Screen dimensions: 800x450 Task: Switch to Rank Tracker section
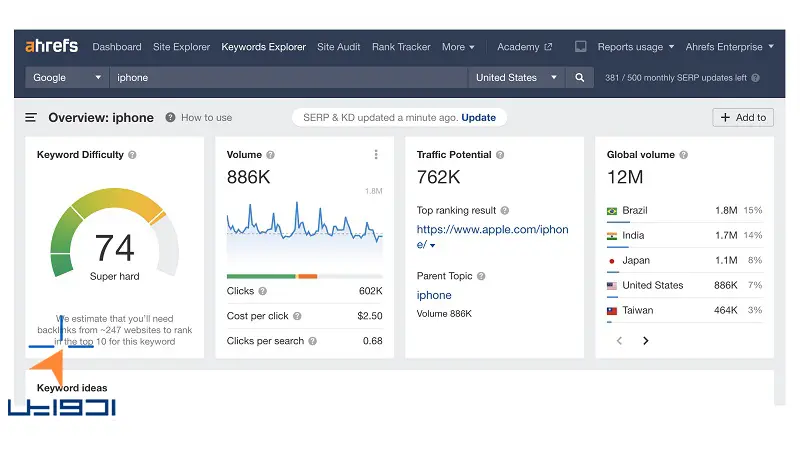pos(401,47)
